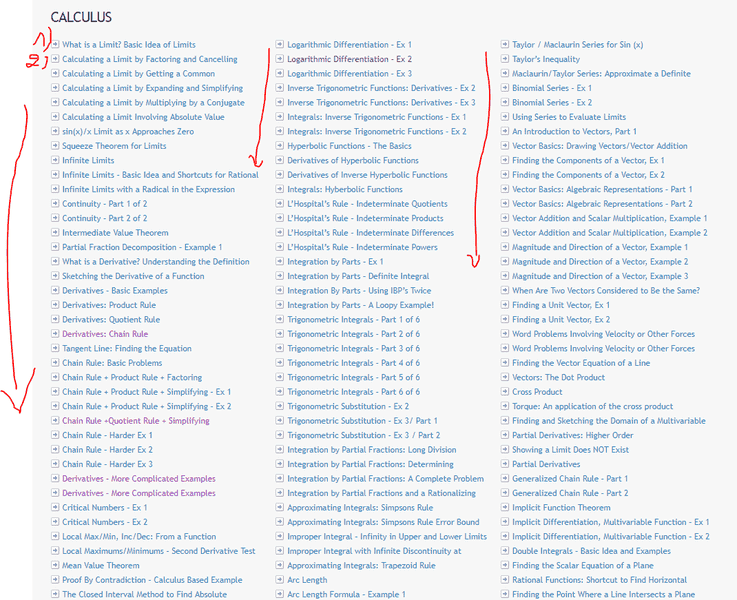The image size is (737, 600).
Task: Click the arrow icon next to "Squeeze Theorem for Limits"
Action: [55, 146]
